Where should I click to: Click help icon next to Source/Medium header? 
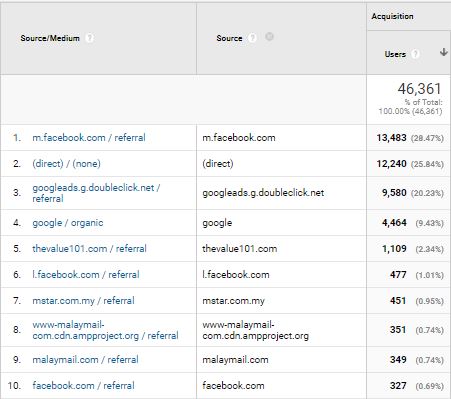(89, 38)
